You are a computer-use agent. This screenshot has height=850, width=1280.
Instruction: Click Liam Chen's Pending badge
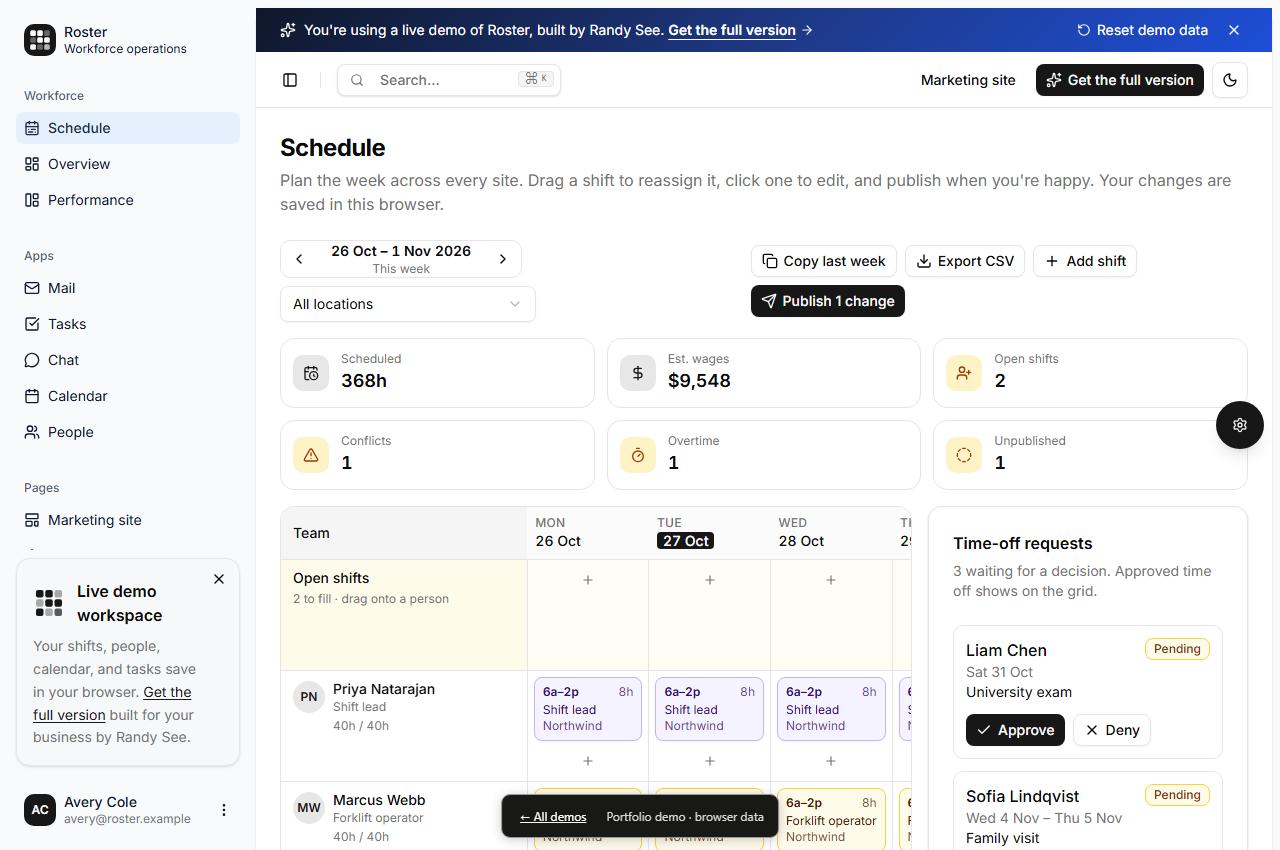(x=1177, y=649)
